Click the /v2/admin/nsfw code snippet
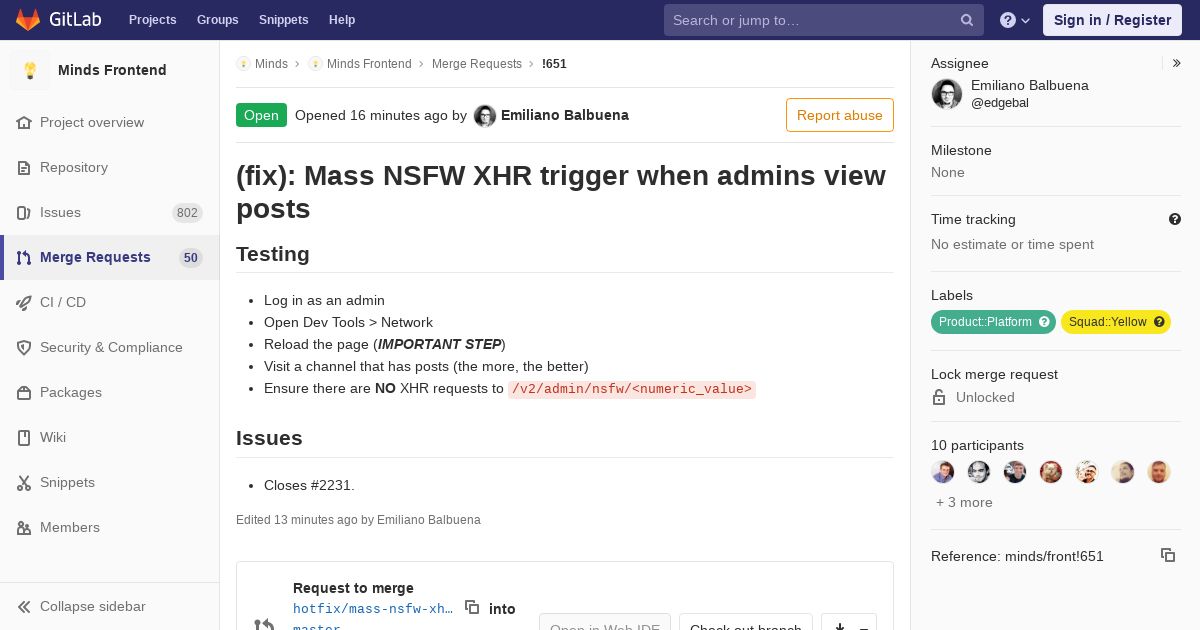 pos(632,389)
